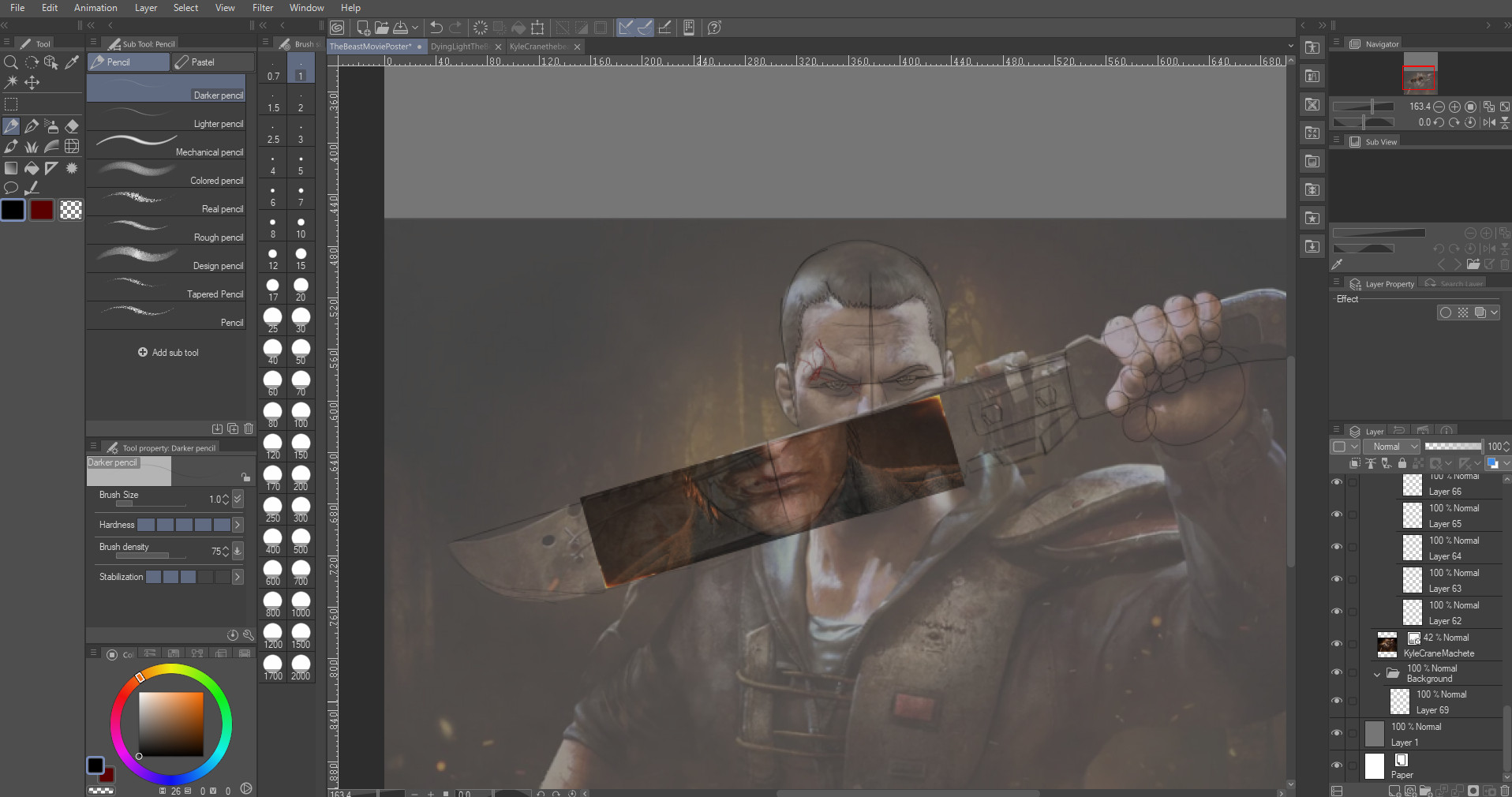Select the transparent color swatch
Screen dimensions: 1512x797
click(71, 210)
